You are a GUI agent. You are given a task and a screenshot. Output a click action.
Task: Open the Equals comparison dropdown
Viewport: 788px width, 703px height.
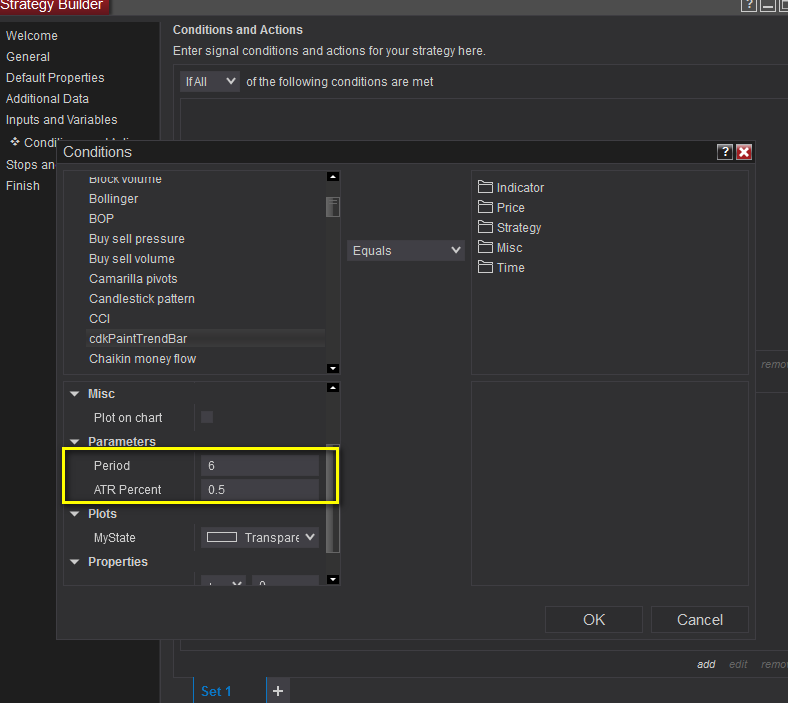[406, 250]
